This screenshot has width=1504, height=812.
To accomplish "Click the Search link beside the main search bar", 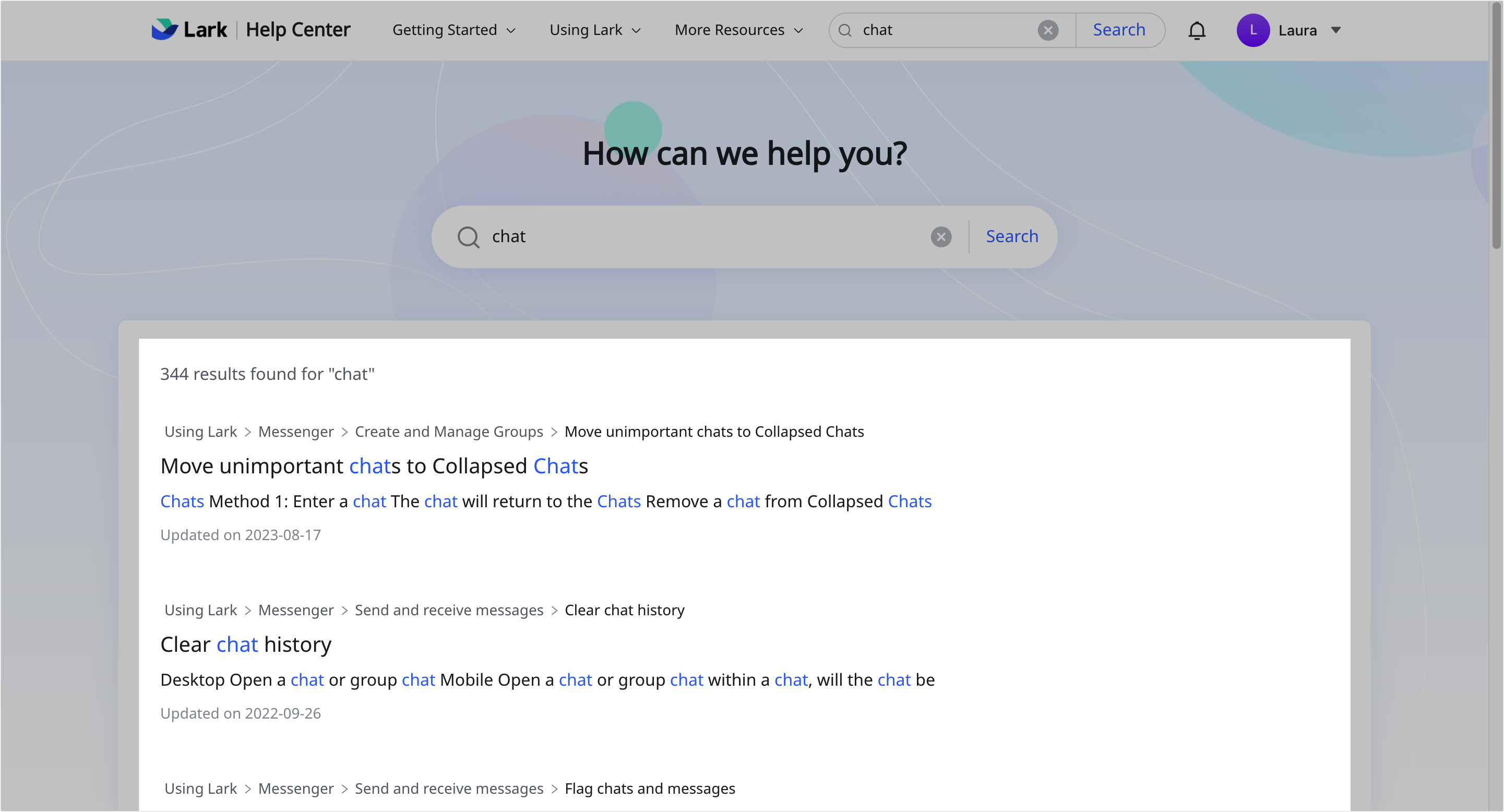I will [x=1012, y=236].
